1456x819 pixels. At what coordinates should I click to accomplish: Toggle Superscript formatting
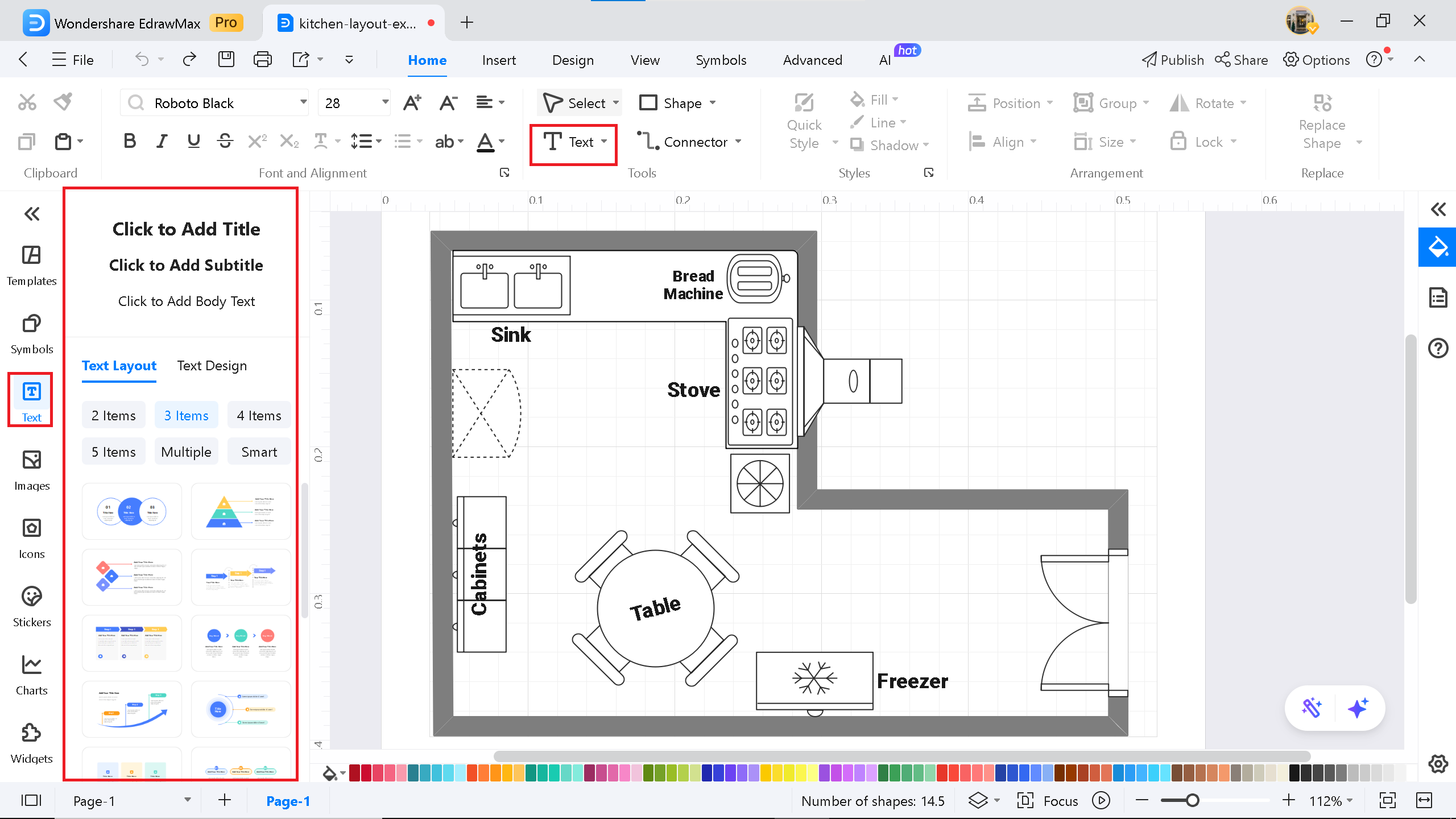pos(257,141)
